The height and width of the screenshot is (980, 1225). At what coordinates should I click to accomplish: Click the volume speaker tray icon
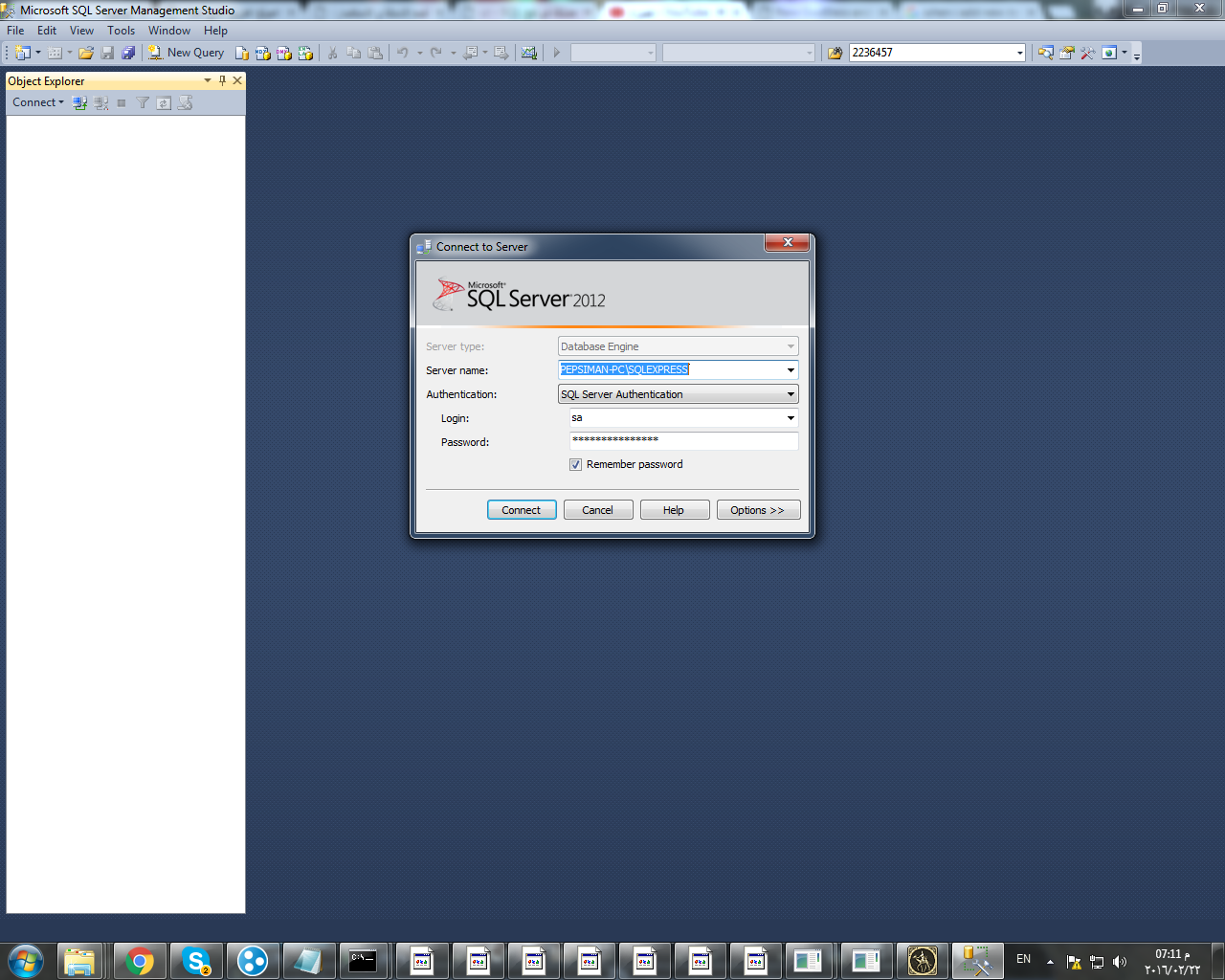point(1120,962)
